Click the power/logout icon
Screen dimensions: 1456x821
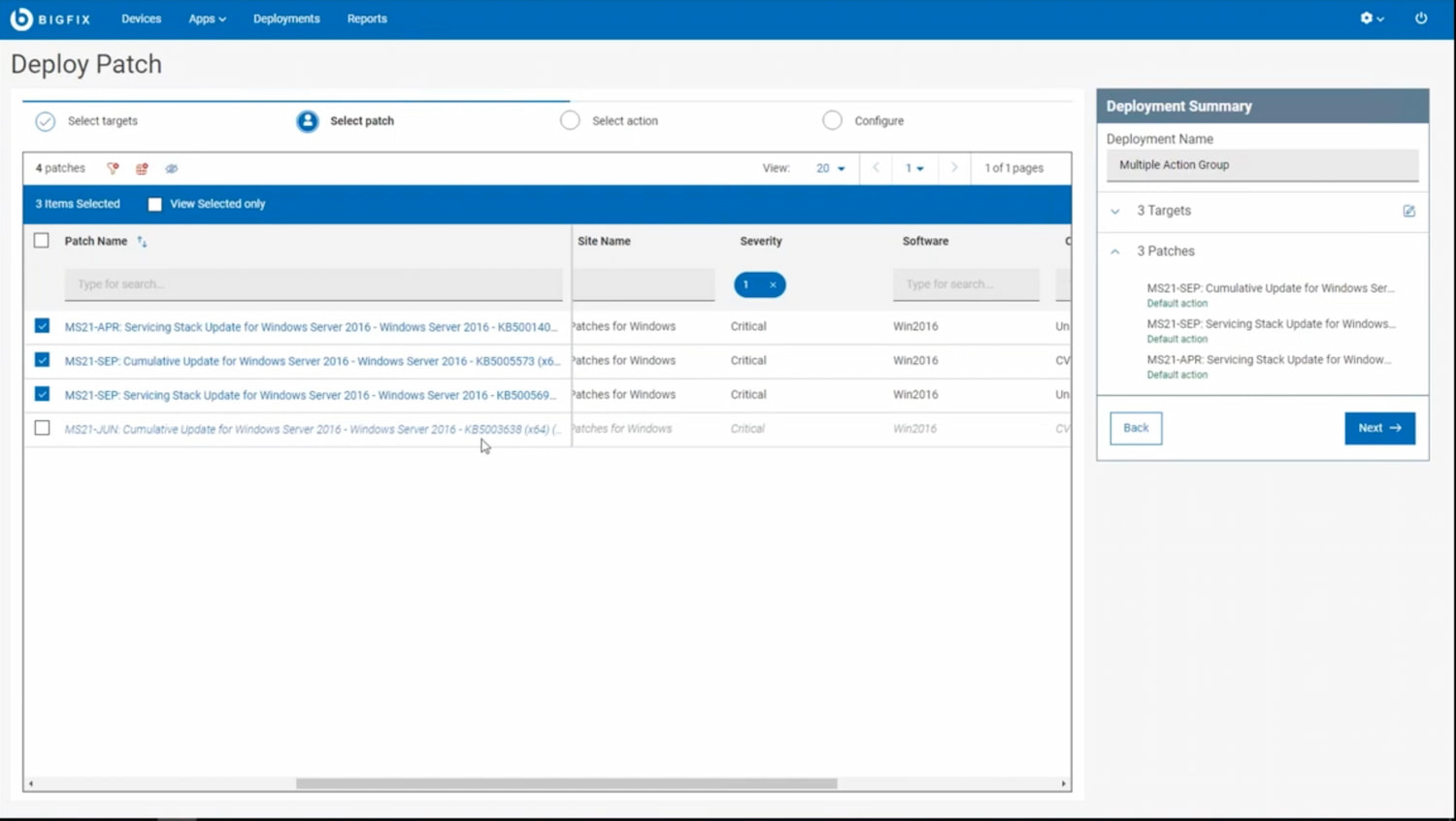pyautogui.click(x=1420, y=17)
